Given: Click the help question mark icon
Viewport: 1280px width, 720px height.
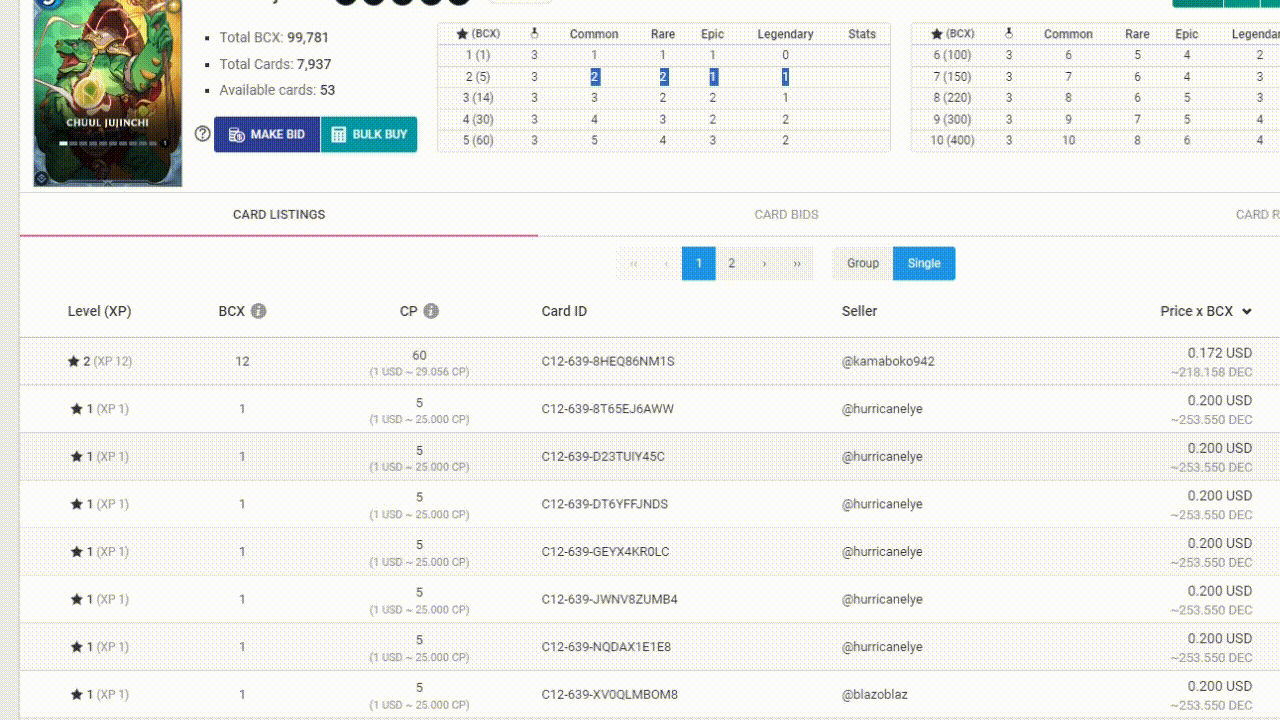Looking at the screenshot, I should point(203,134).
